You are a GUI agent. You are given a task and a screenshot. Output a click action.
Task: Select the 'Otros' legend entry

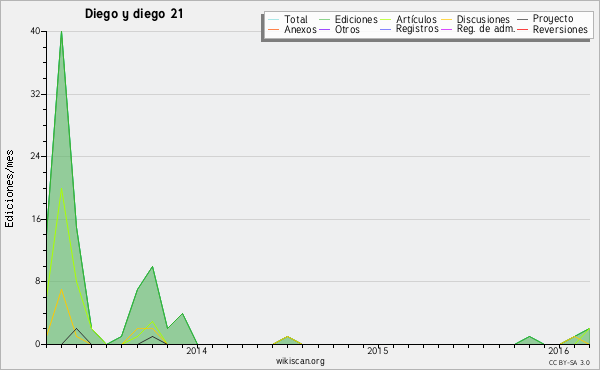coord(347,29)
